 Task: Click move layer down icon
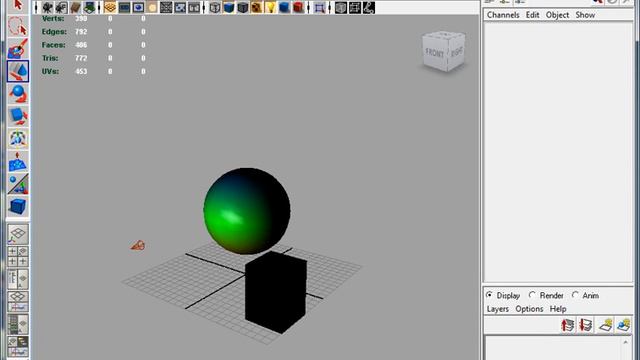pos(586,325)
